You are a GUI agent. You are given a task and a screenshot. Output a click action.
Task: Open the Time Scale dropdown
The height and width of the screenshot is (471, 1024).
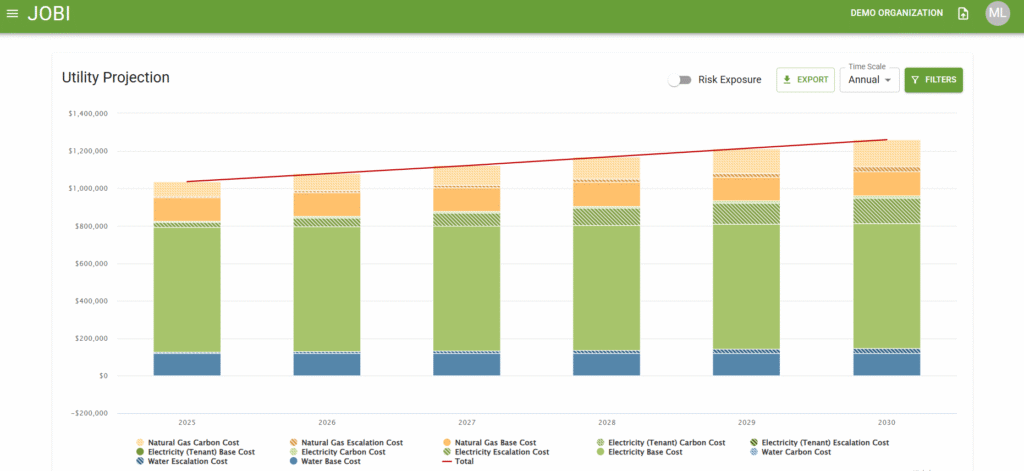tap(868, 80)
